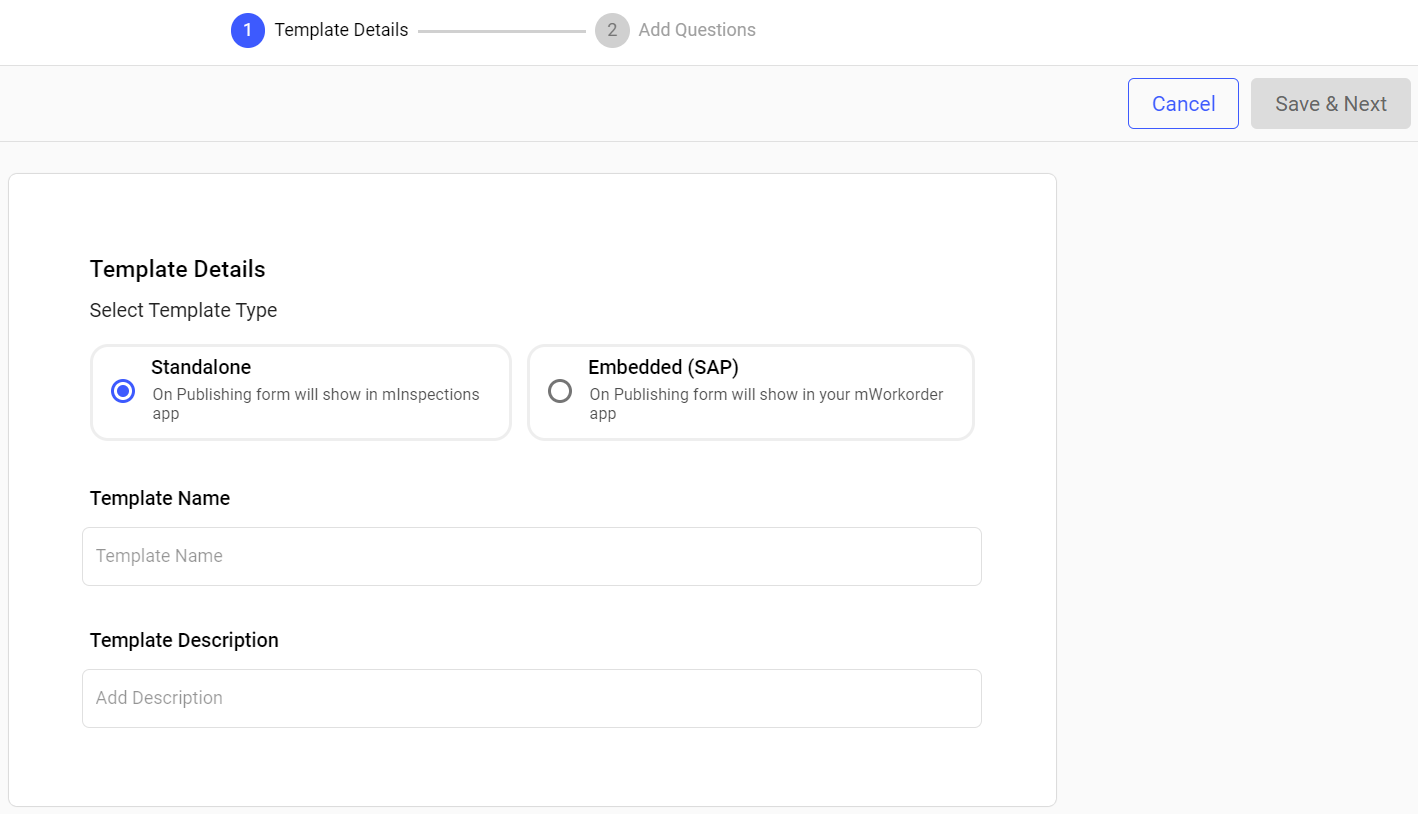The image size is (1418, 814).
Task: Click the mWorkorder app description text
Action: (x=766, y=404)
